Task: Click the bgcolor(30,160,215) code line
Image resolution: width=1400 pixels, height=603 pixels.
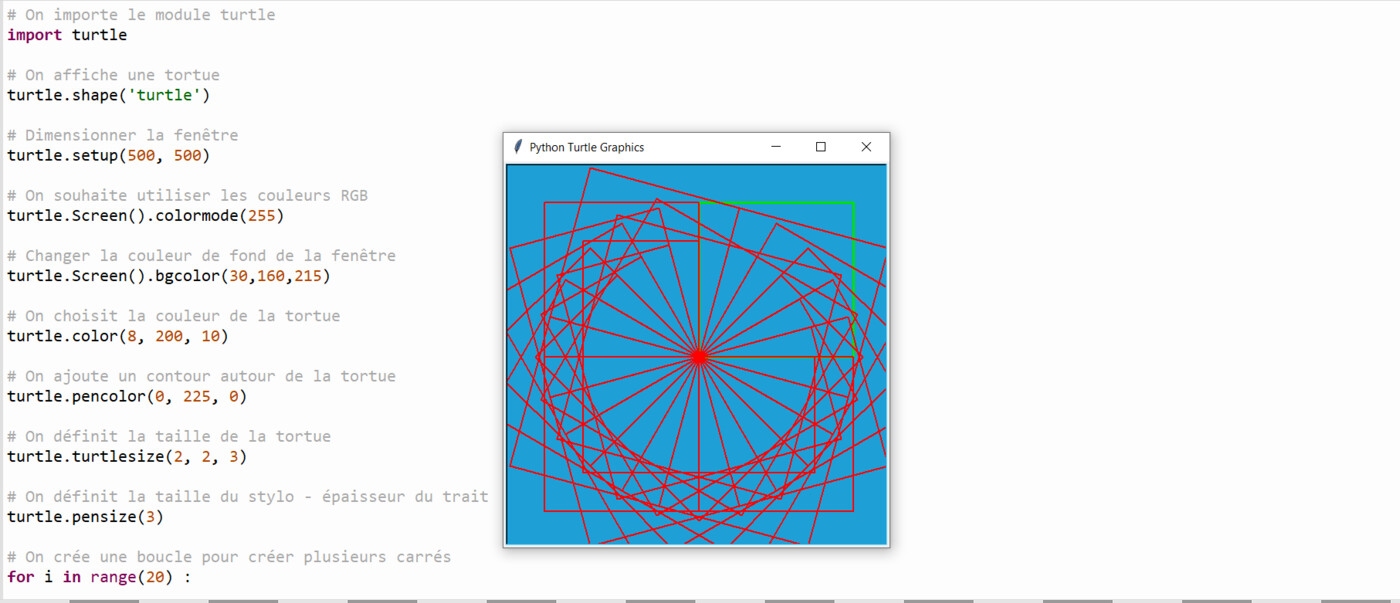Action: click(x=168, y=276)
